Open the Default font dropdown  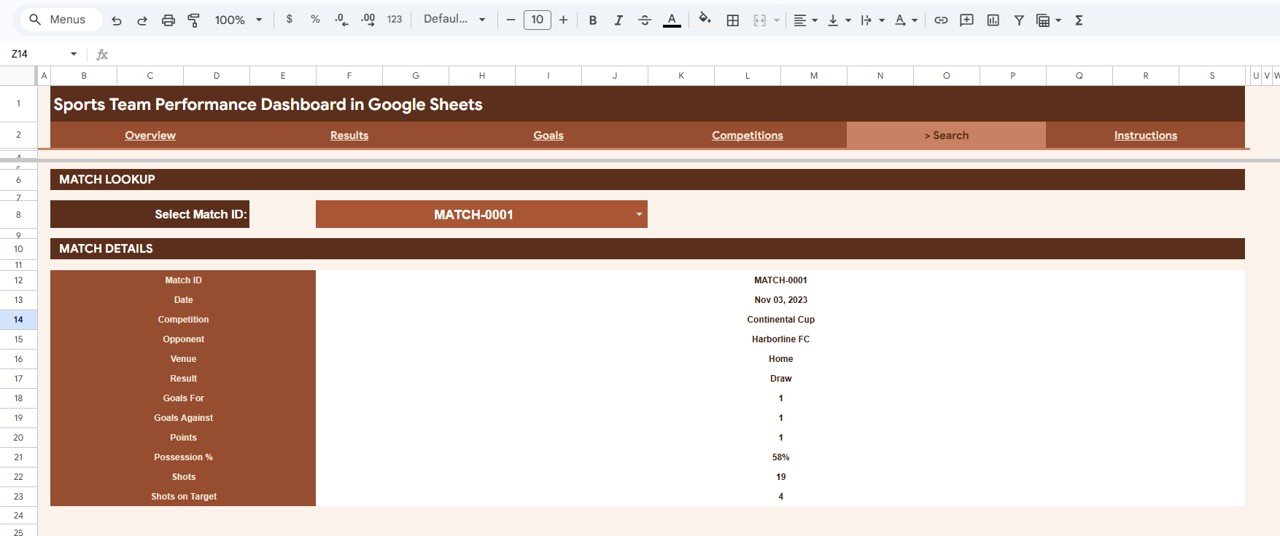(454, 20)
